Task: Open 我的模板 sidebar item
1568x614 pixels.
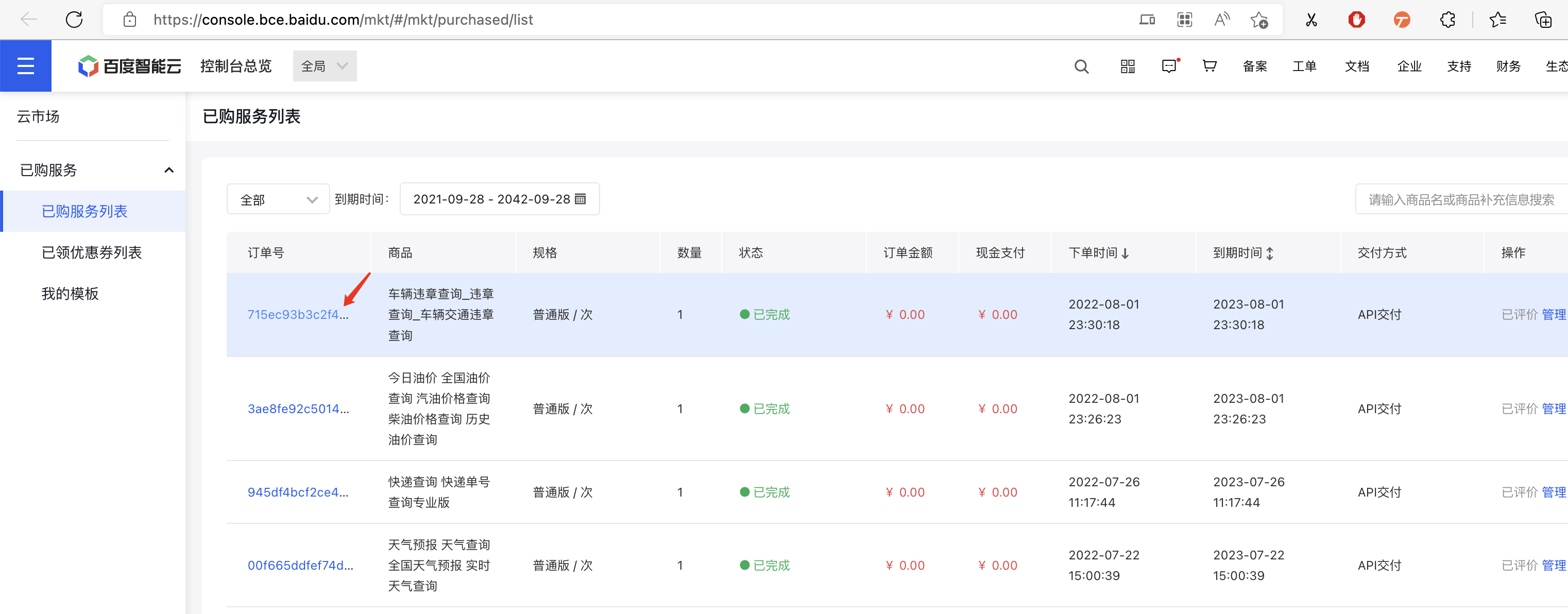Action: (x=70, y=294)
